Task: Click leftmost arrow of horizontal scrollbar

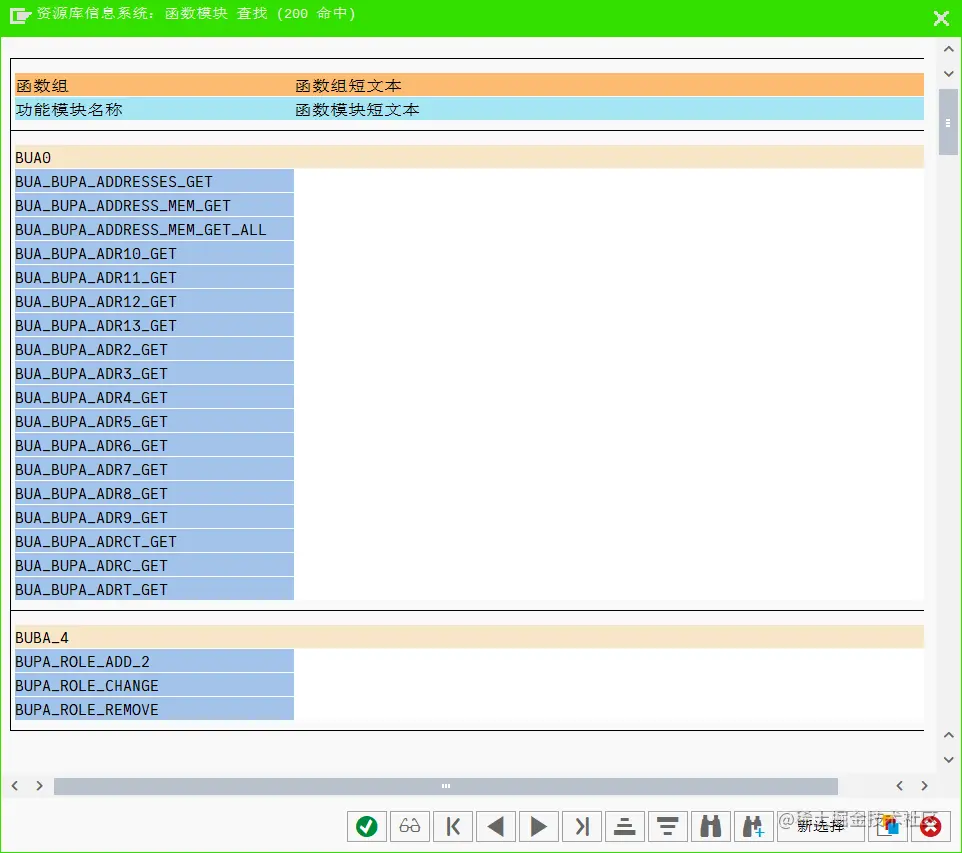Action: (15, 785)
